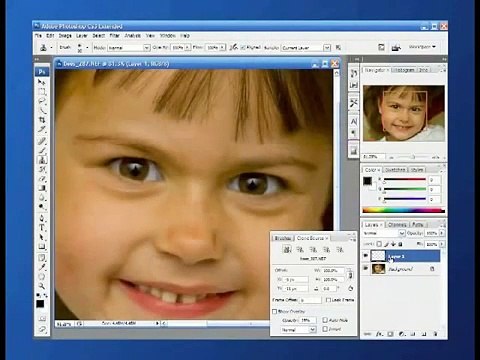Select the Brush tool in toolbox
480x360 pixels.
[42, 151]
